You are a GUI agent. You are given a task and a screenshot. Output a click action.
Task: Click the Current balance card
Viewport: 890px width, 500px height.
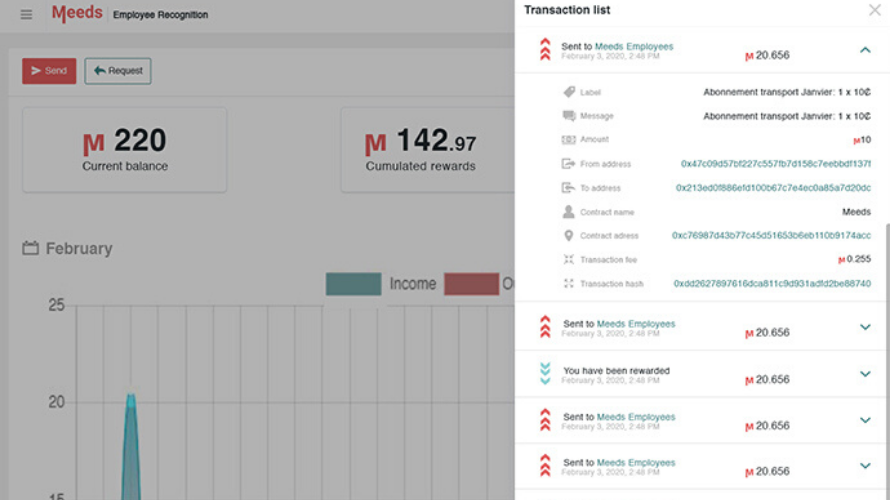[125, 150]
